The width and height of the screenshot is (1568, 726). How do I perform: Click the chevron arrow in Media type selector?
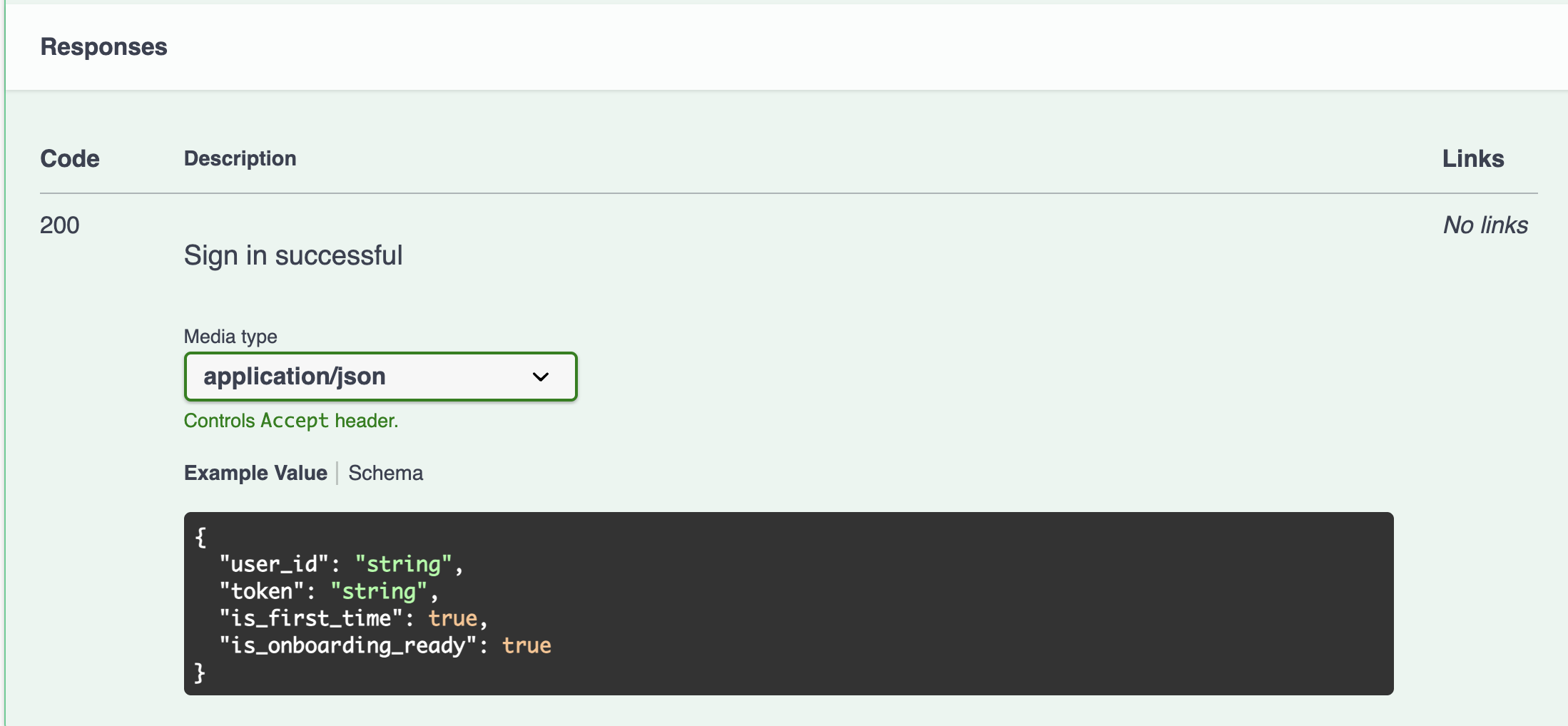pyautogui.click(x=541, y=377)
